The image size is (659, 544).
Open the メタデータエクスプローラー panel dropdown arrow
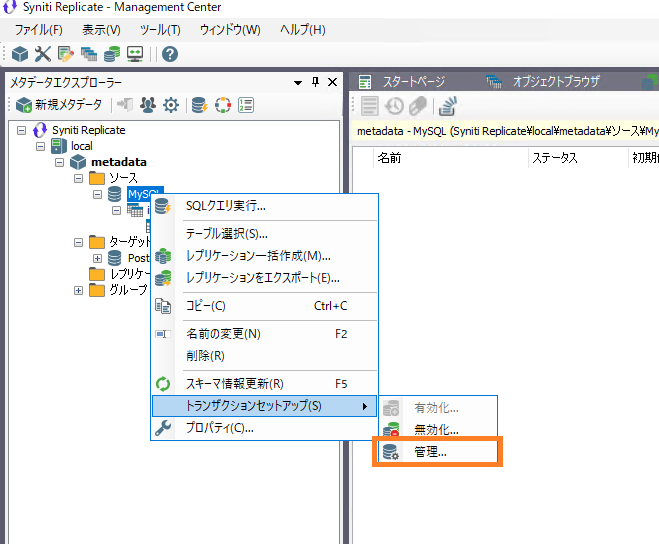click(298, 82)
